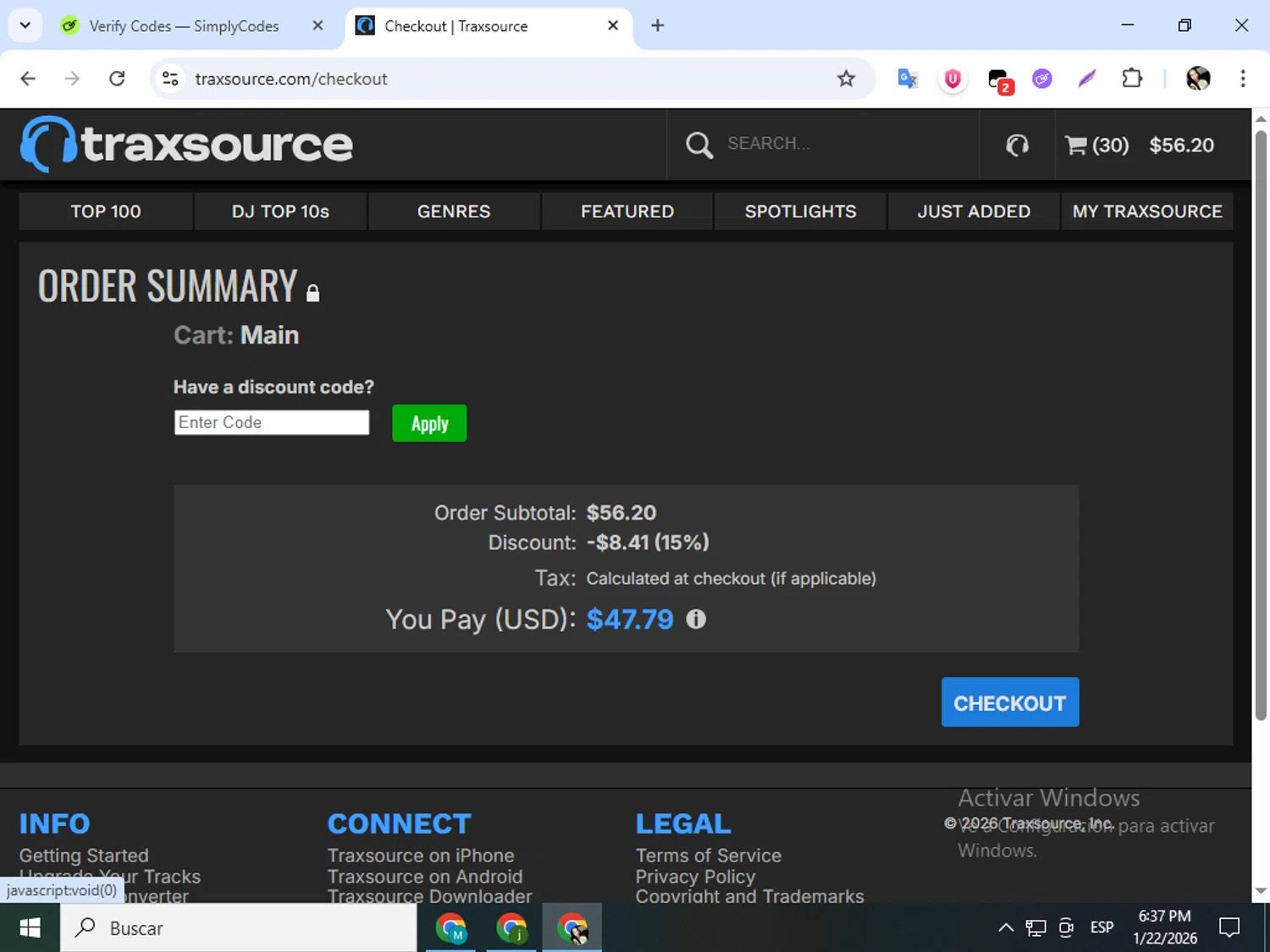Image resolution: width=1270 pixels, height=952 pixels.
Task: Select the Checkout | Traxsource tab
Action: 456,26
